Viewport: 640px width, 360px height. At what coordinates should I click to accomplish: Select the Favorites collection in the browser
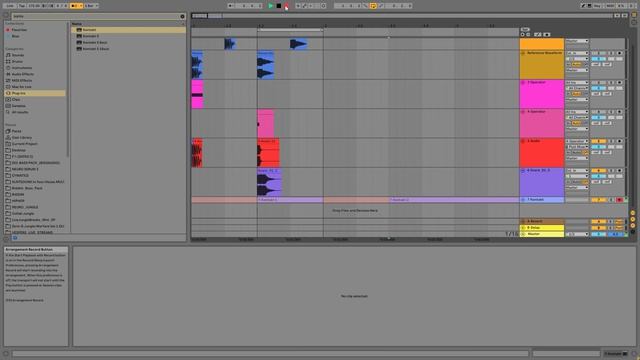pyautogui.click(x=19, y=30)
